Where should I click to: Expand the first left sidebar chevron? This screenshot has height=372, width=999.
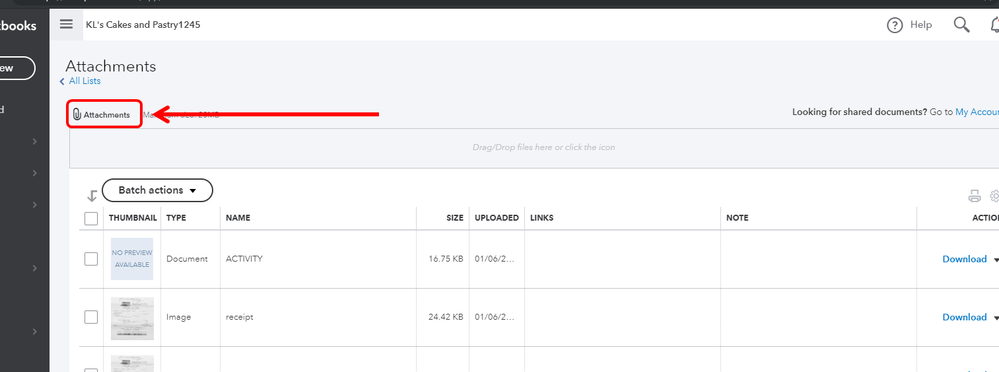[35, 141]
